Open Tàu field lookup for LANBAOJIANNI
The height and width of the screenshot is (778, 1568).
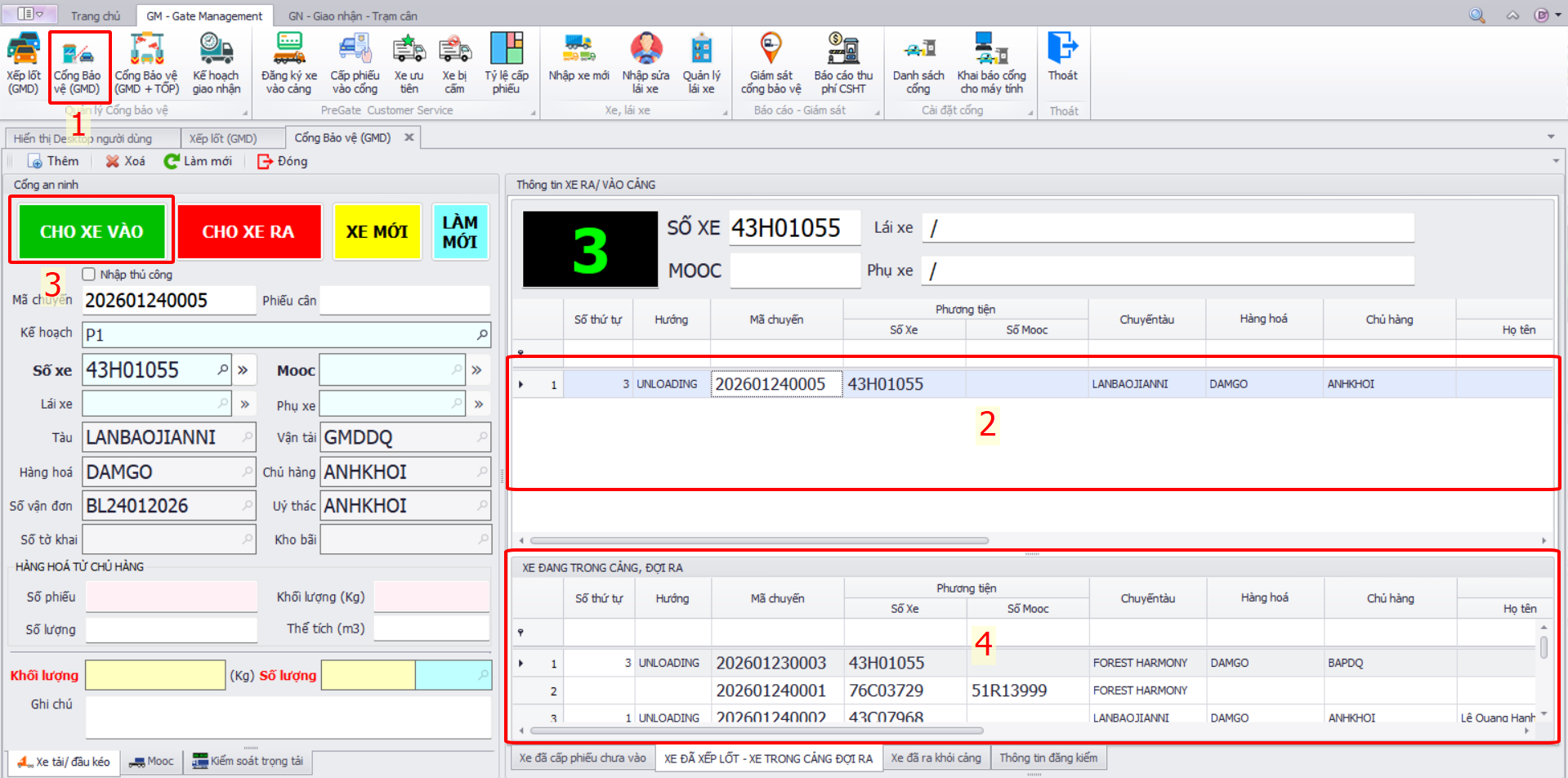pyautogui.click(x=247, y=438)
